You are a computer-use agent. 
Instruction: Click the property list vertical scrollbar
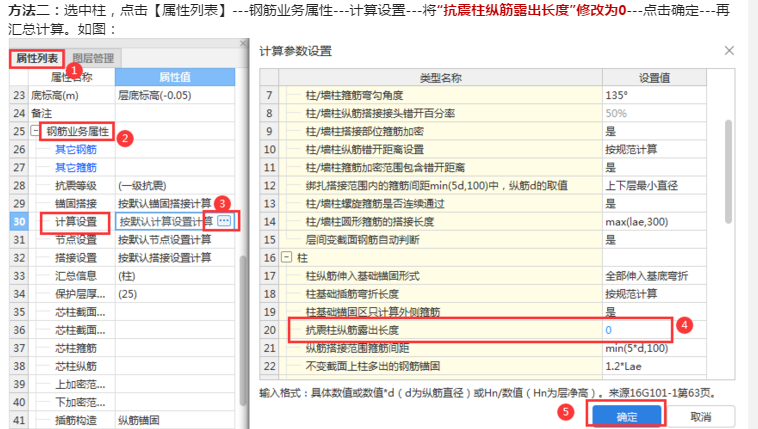(243, 330)
